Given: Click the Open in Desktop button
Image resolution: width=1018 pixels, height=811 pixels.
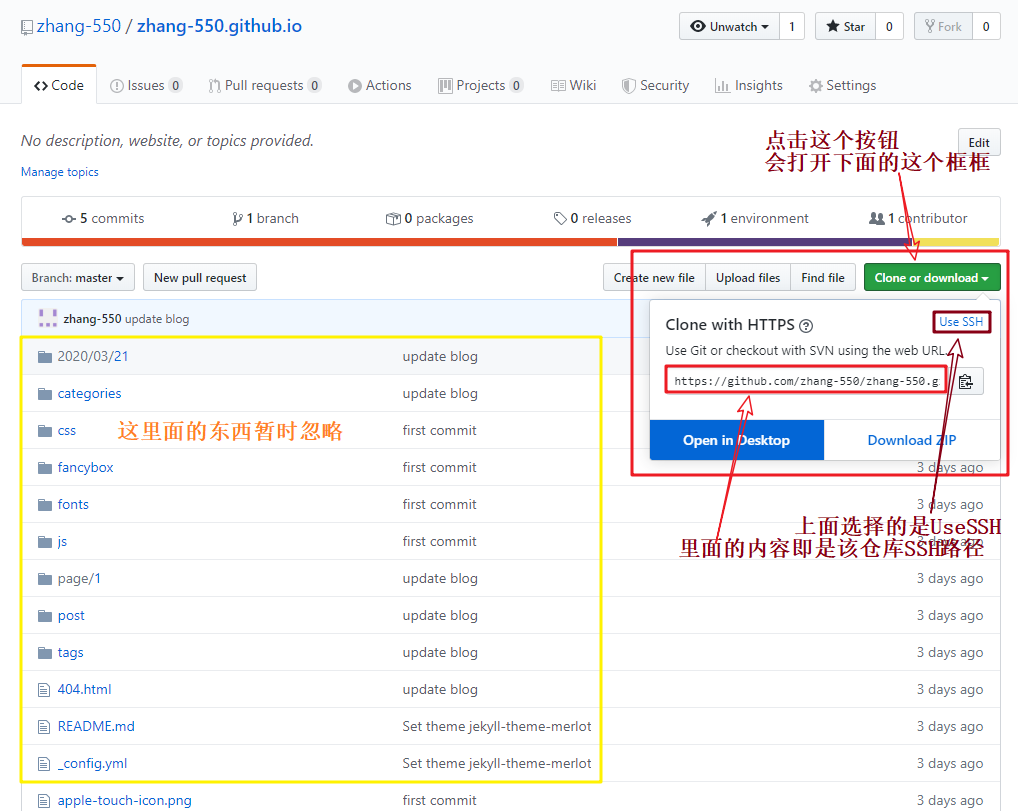Looking at the screenshot, I should [736, 440].
